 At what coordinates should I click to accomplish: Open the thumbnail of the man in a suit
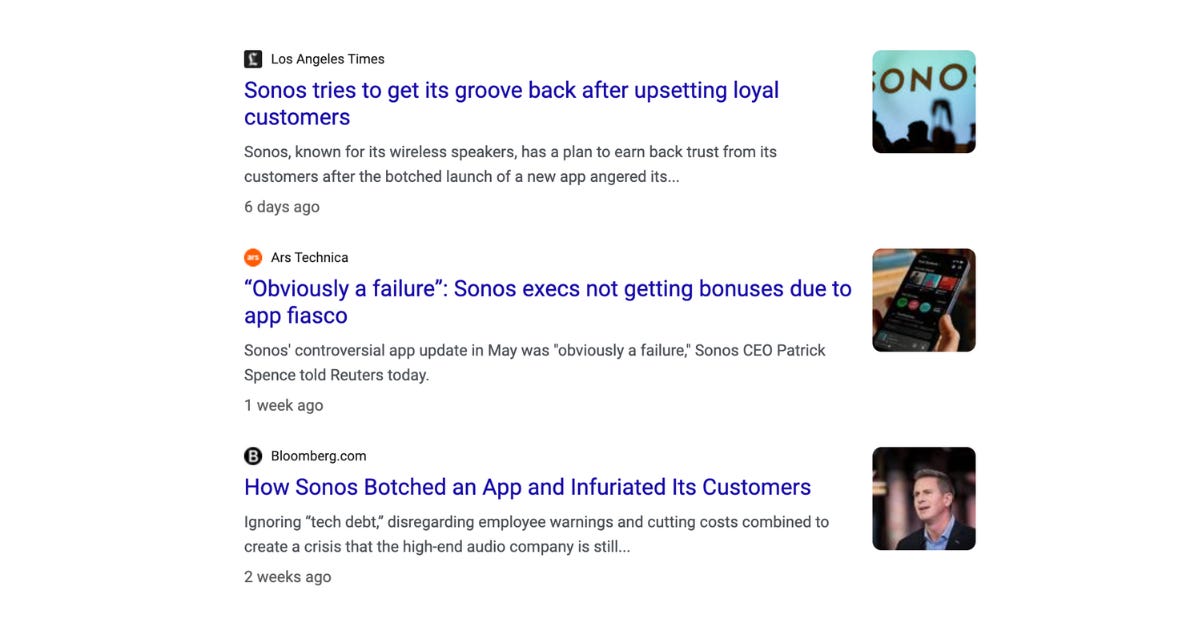point(924,498)
